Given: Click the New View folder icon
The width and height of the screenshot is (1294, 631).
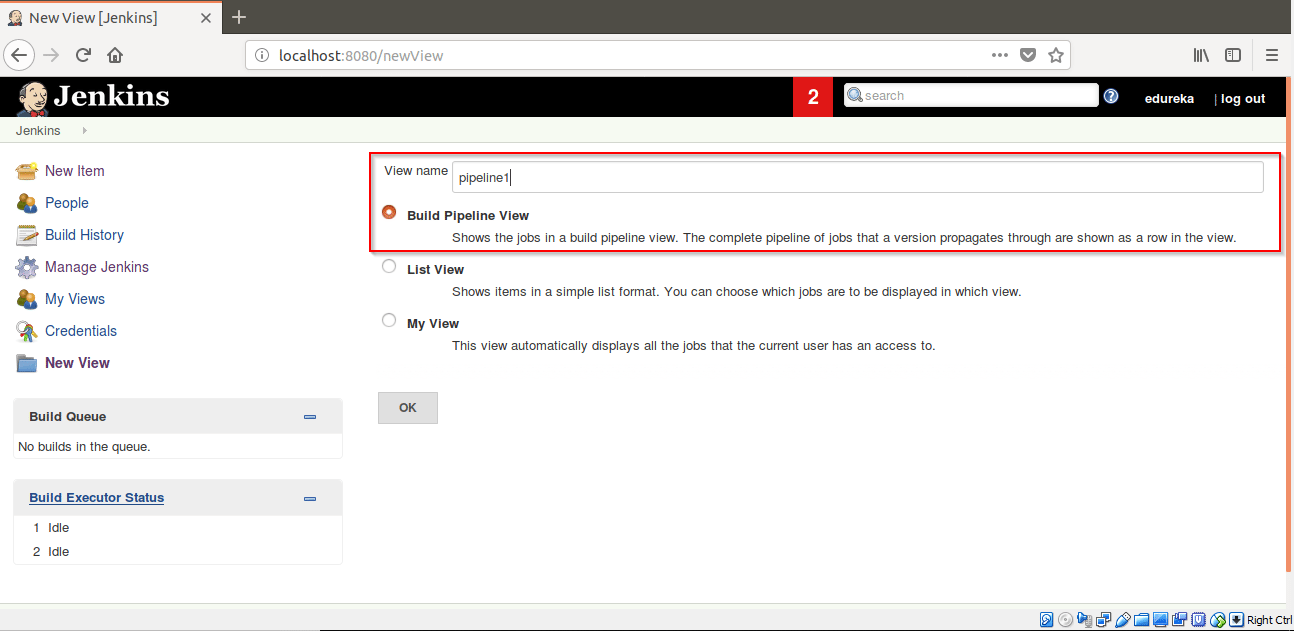Looking at the screenshot, I should click(27, 363).
